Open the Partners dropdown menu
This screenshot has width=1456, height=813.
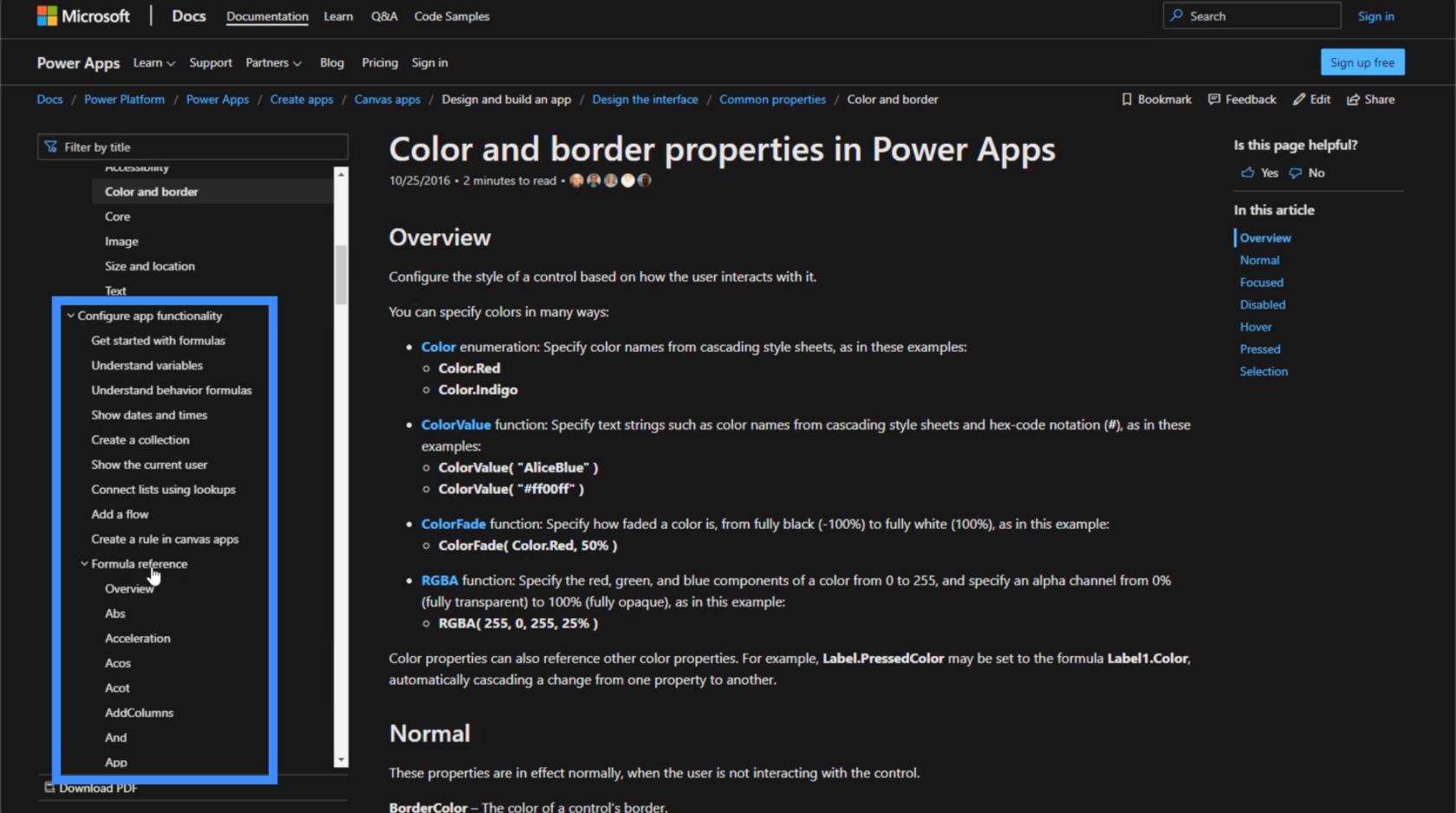point(273,62)
